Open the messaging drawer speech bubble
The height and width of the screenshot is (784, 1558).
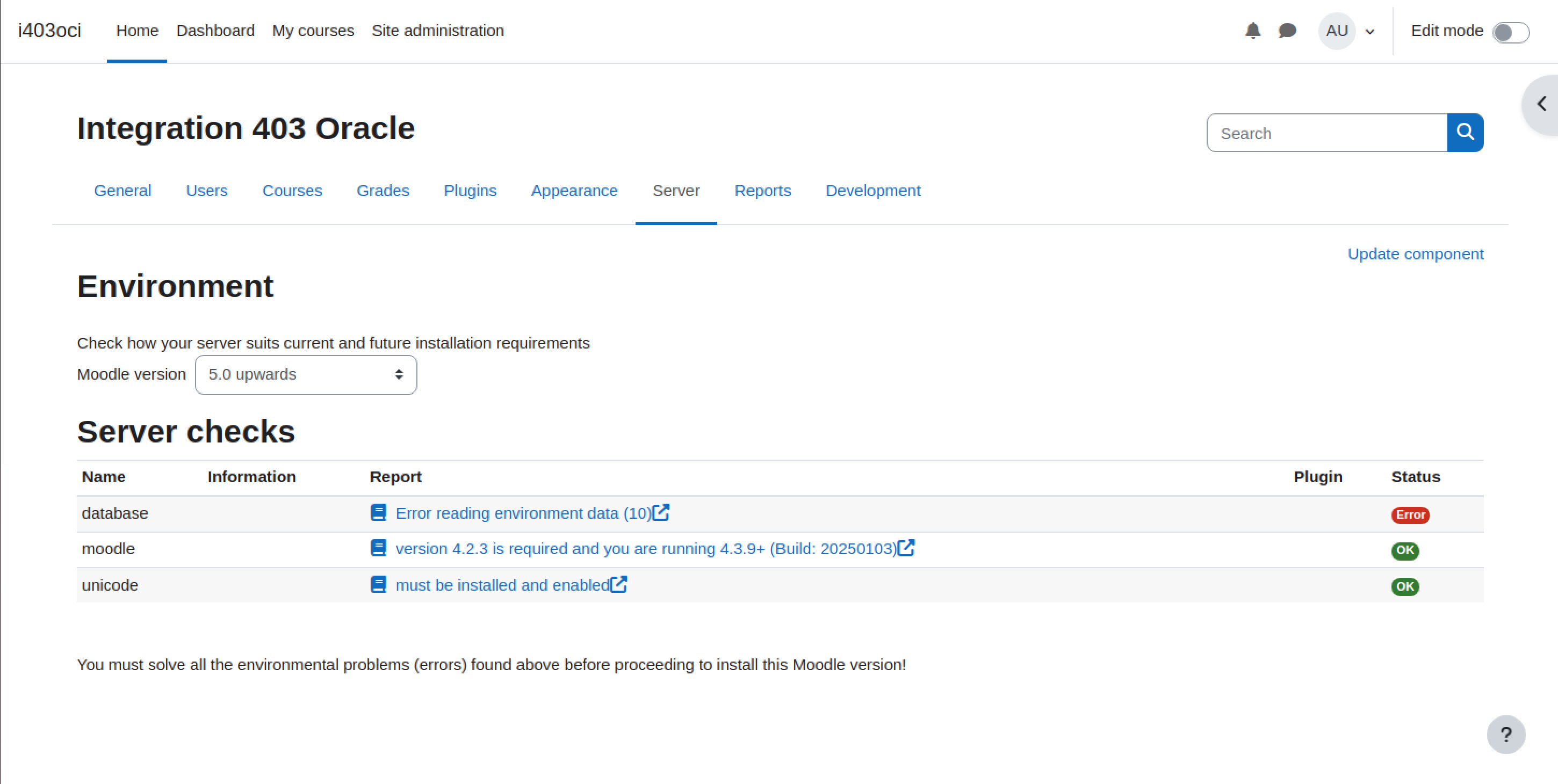point(1287,31)
